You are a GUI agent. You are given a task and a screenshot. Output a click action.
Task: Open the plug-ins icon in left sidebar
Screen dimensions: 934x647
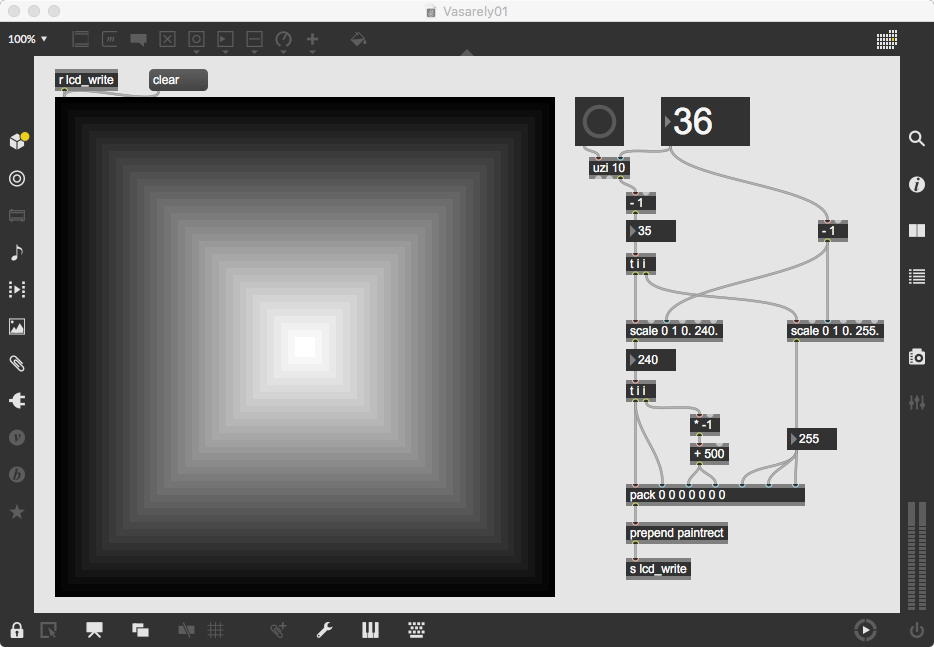point(17,400)
